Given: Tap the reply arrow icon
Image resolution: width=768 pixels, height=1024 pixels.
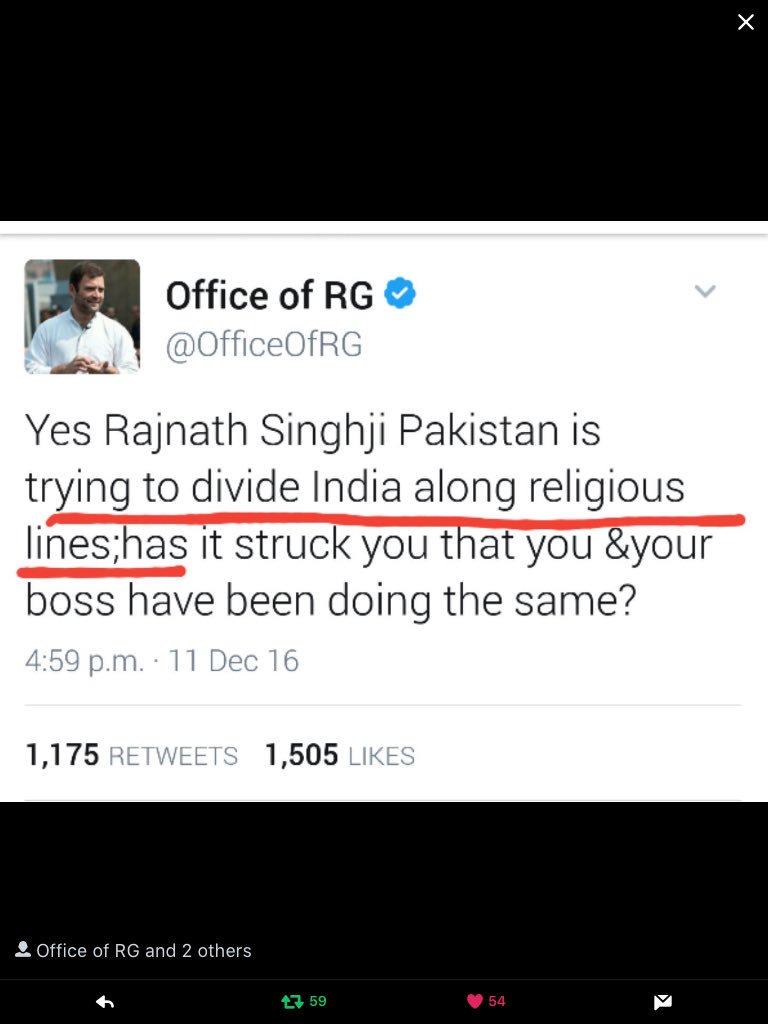Looking at the screenshot, I should [x=104, y=1001].
